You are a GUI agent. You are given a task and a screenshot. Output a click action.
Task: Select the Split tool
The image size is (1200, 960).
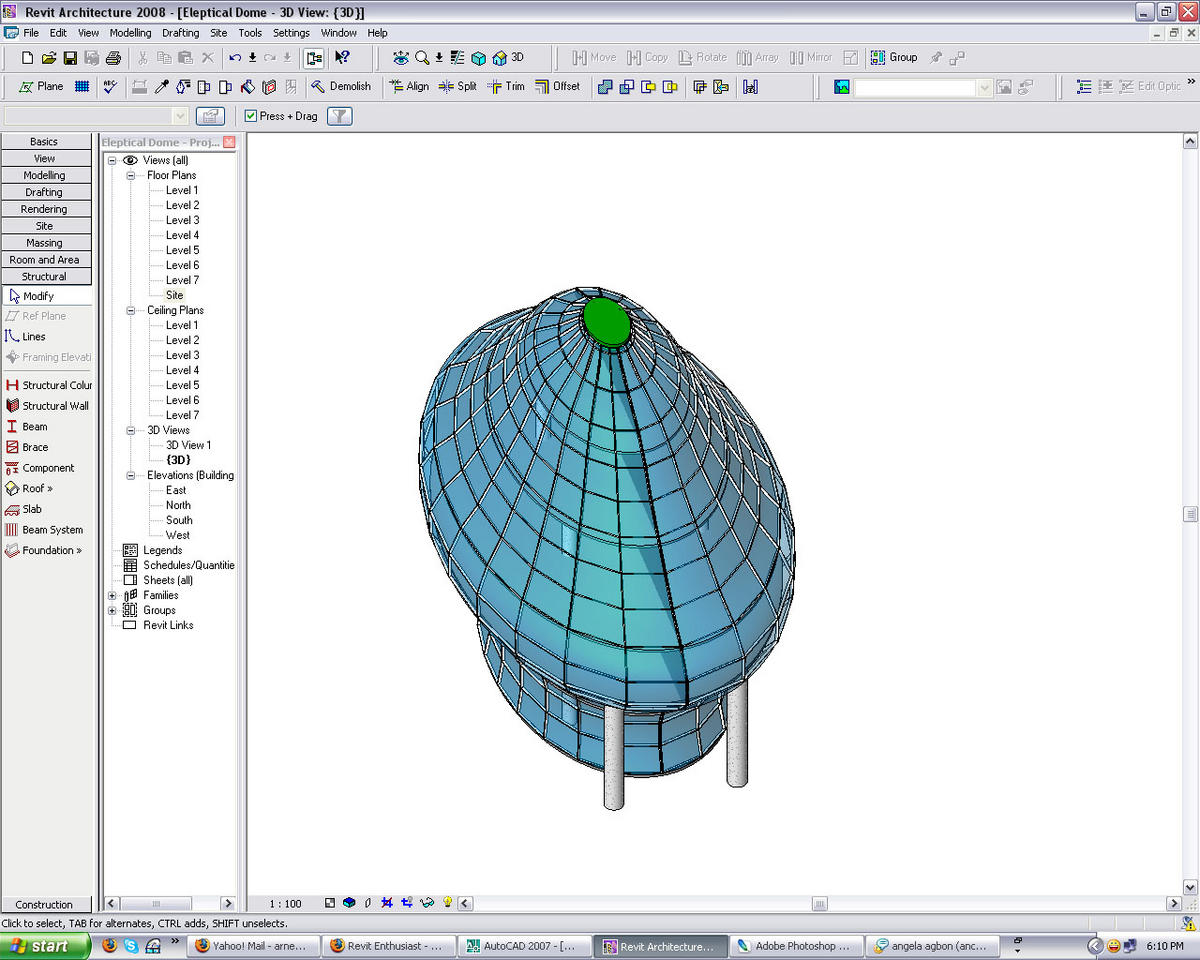tap(457, 86)
